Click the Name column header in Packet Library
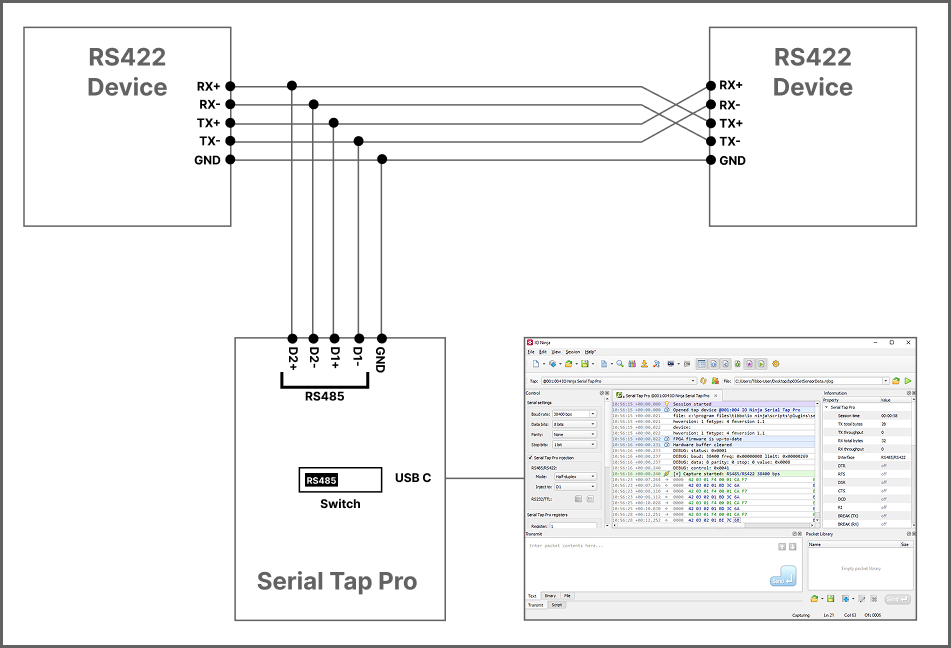The height and width of the screenshot is (648, 951). (853, 544)
